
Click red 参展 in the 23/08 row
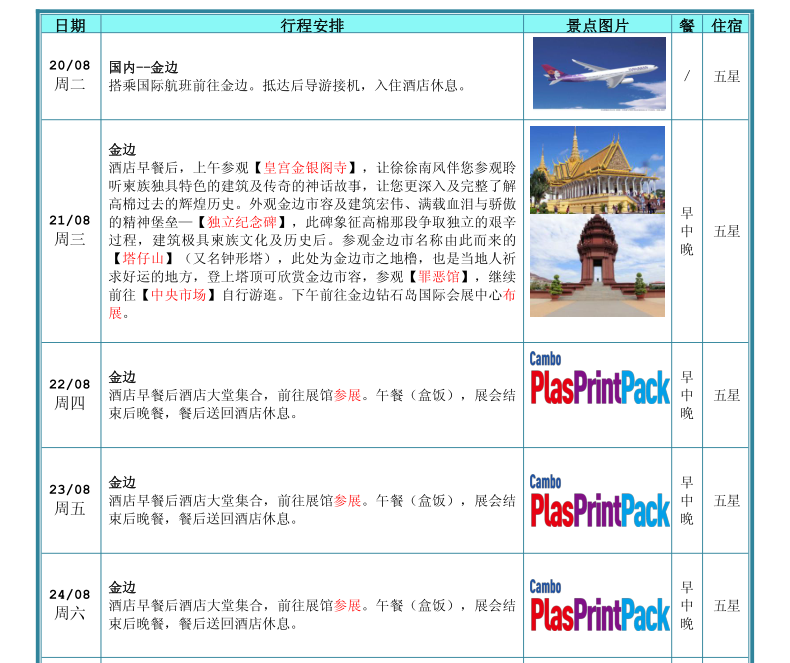(348, 500)
